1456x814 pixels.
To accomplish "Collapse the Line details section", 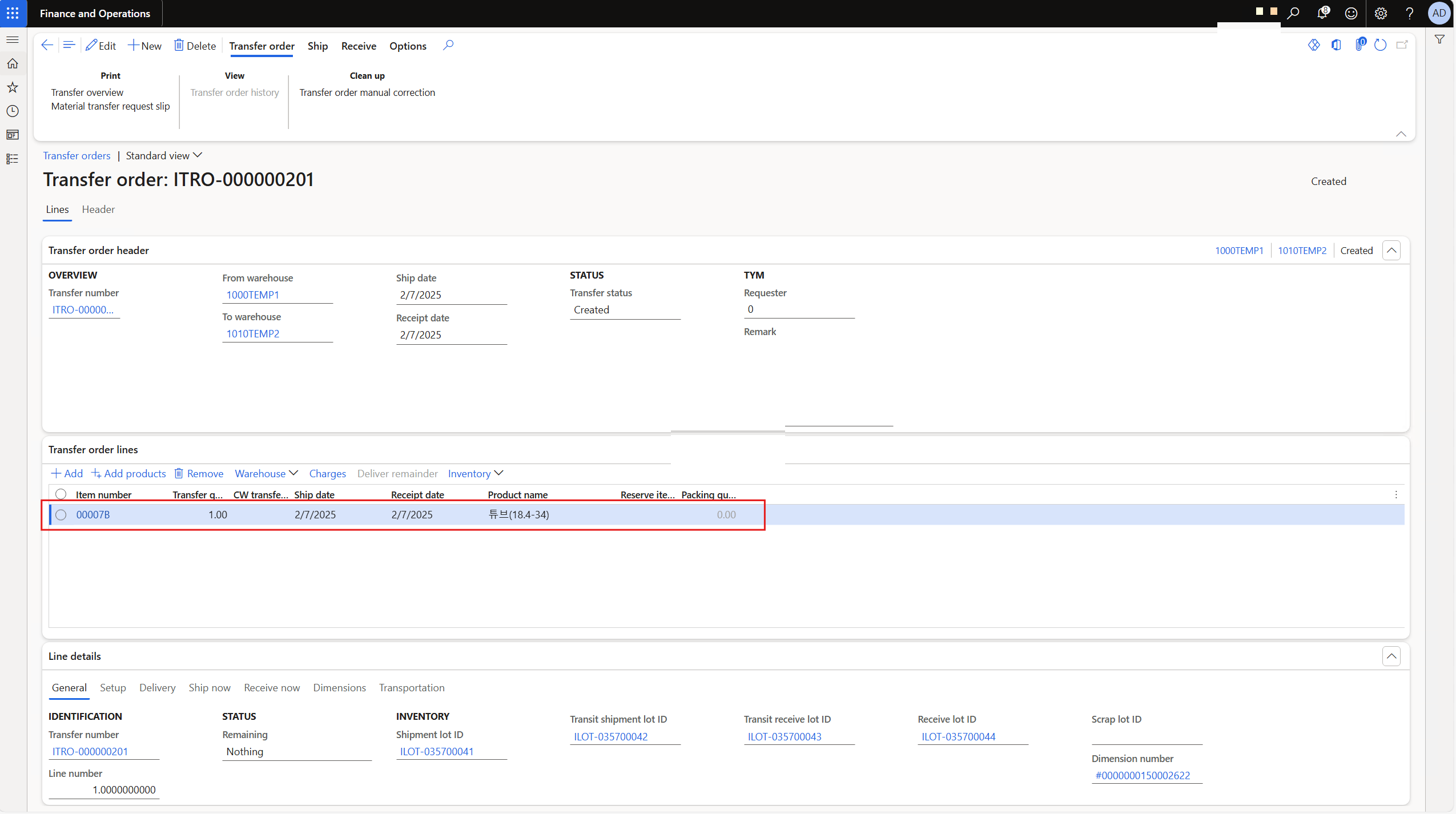I will (1391, 656).
